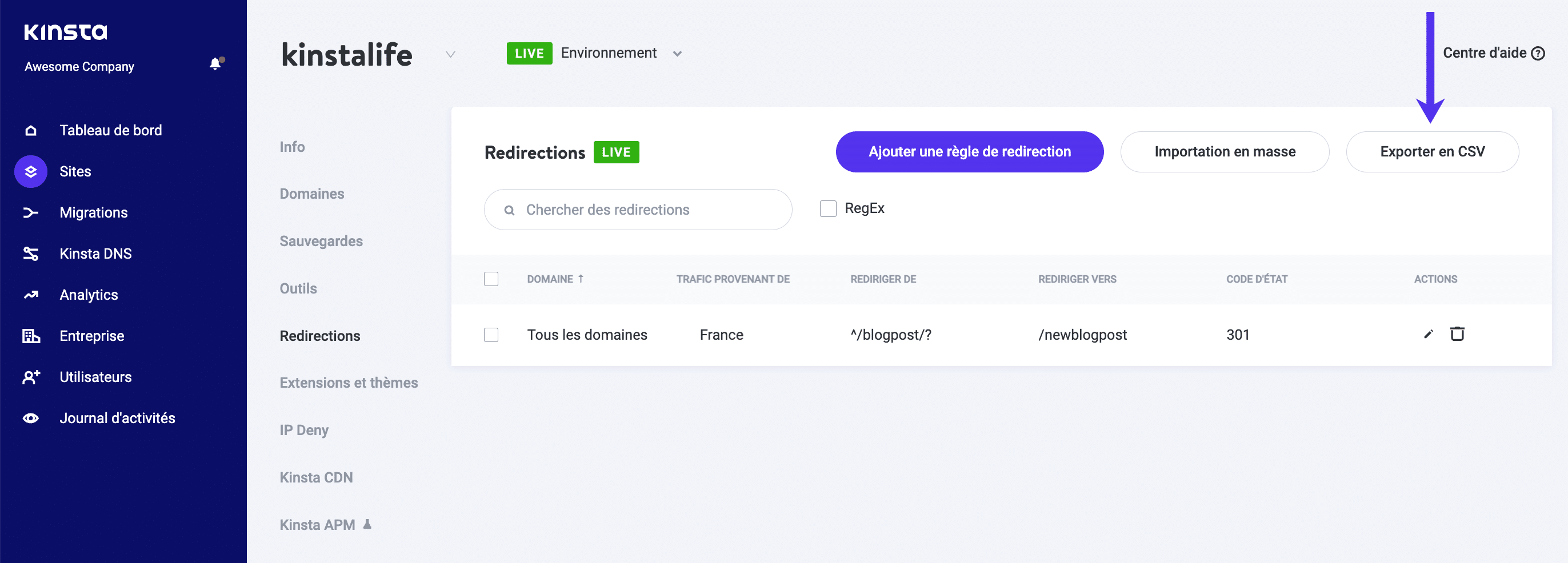Open the Extensions et thèmes section
Image resolution: width=1568 pixels, height=563 pixels.
click(348, 383)
